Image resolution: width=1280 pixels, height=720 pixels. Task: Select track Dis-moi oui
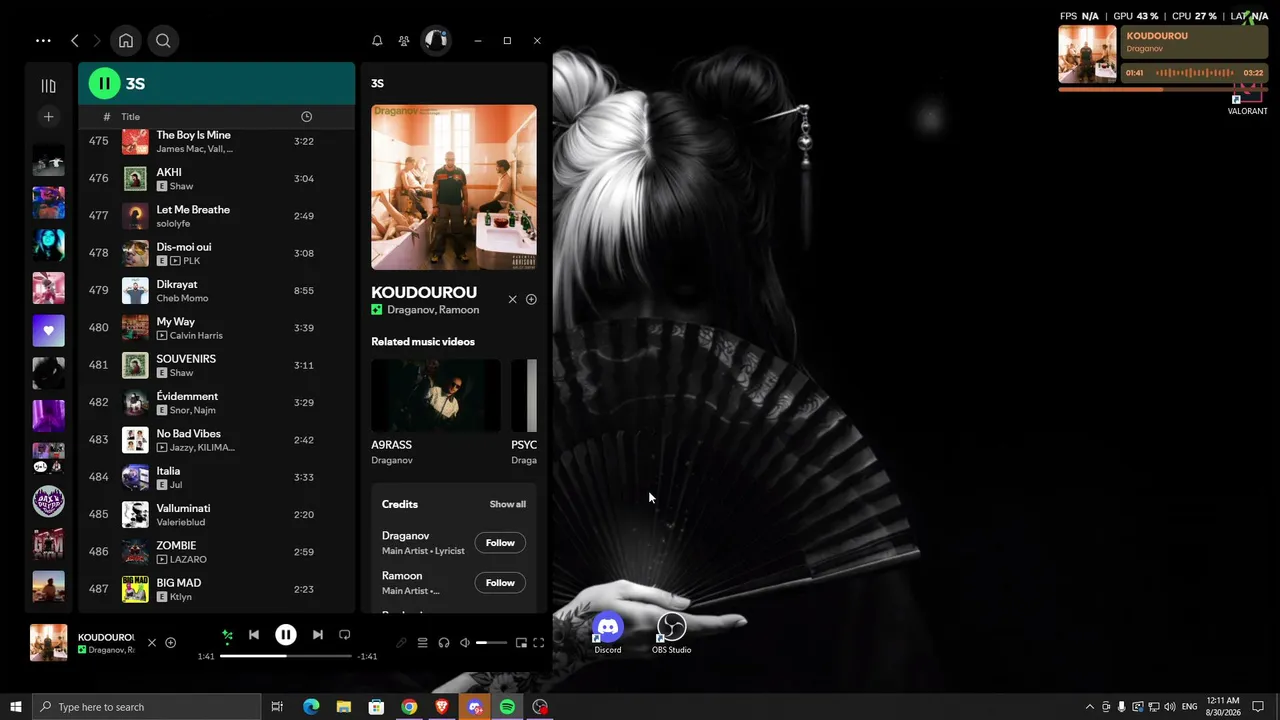[217, 253]
